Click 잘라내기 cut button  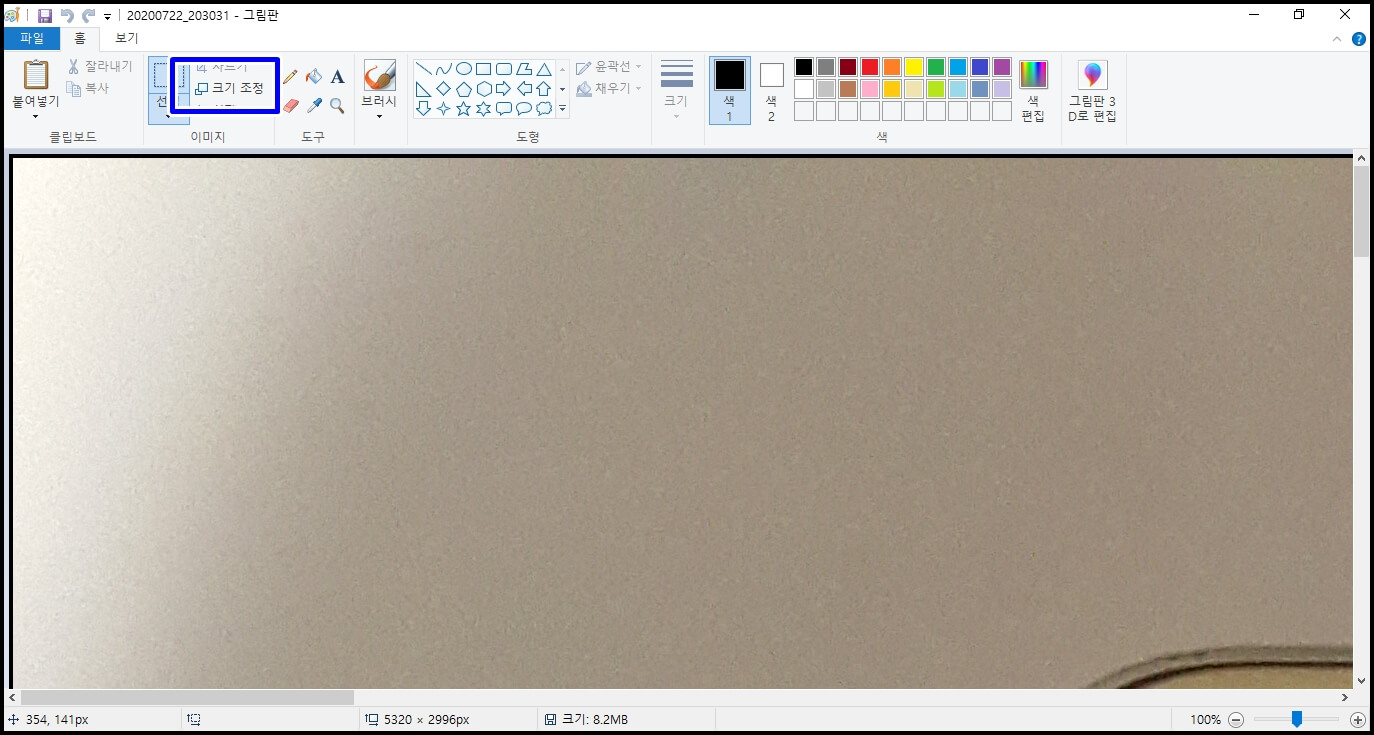coord(99,67)
